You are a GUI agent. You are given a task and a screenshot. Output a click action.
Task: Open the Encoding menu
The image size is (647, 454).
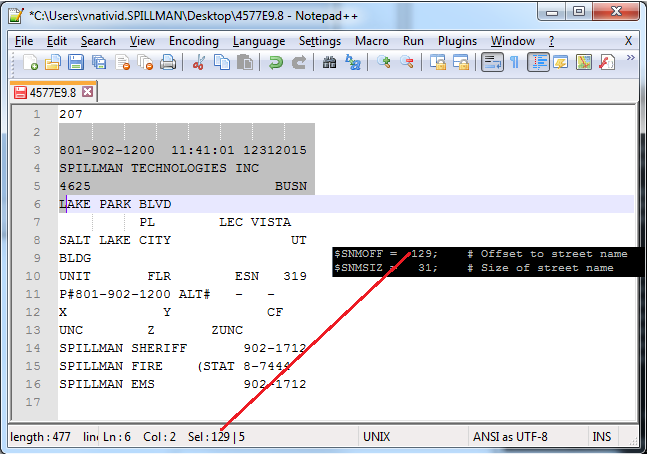[194, 41]
